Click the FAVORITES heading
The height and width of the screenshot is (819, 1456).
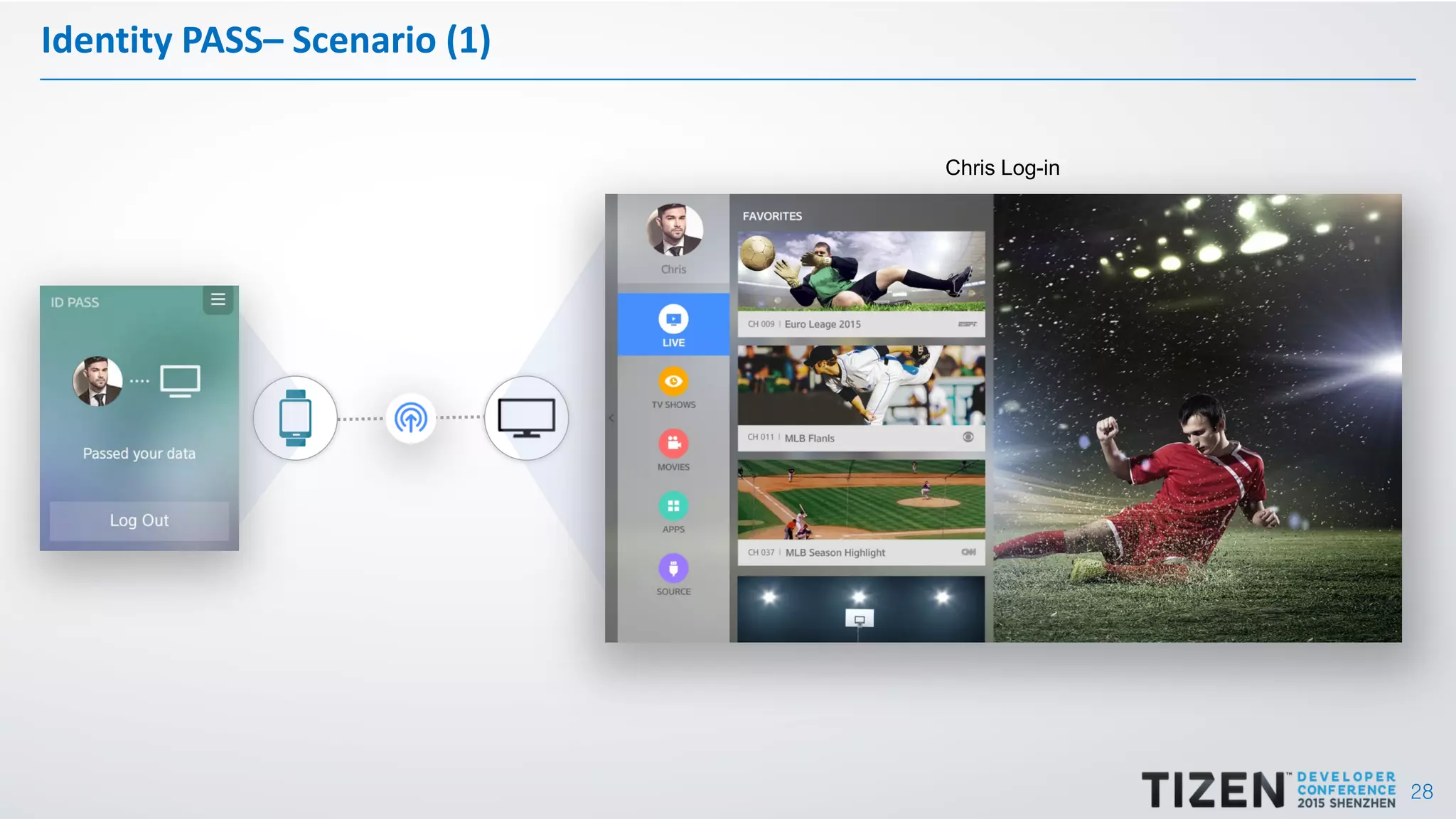[x=772, y=216]
